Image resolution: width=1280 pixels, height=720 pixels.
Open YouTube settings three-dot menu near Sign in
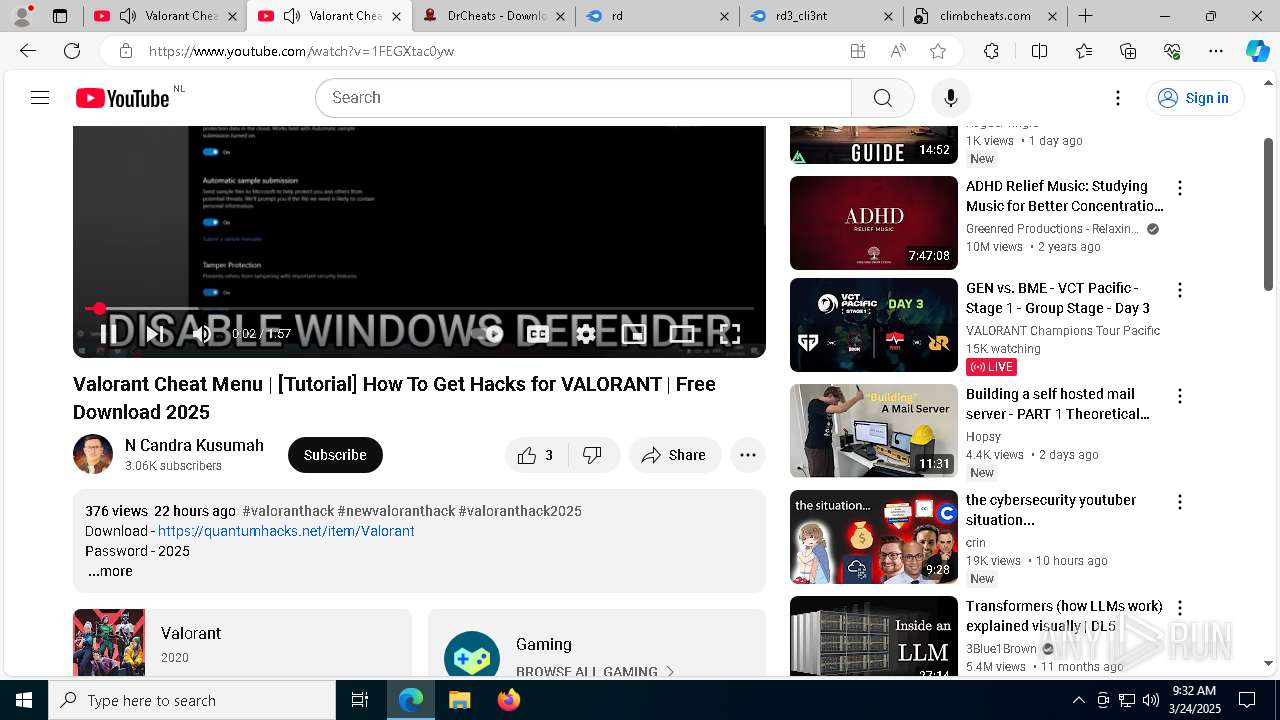coord(1118,97)
